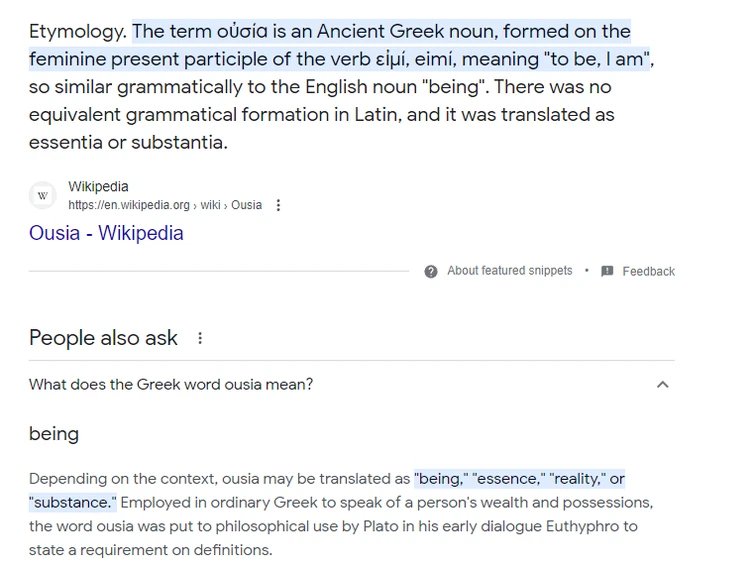Click the question "What does the Greek word ousia mean?"

click(x=171, y=384)
